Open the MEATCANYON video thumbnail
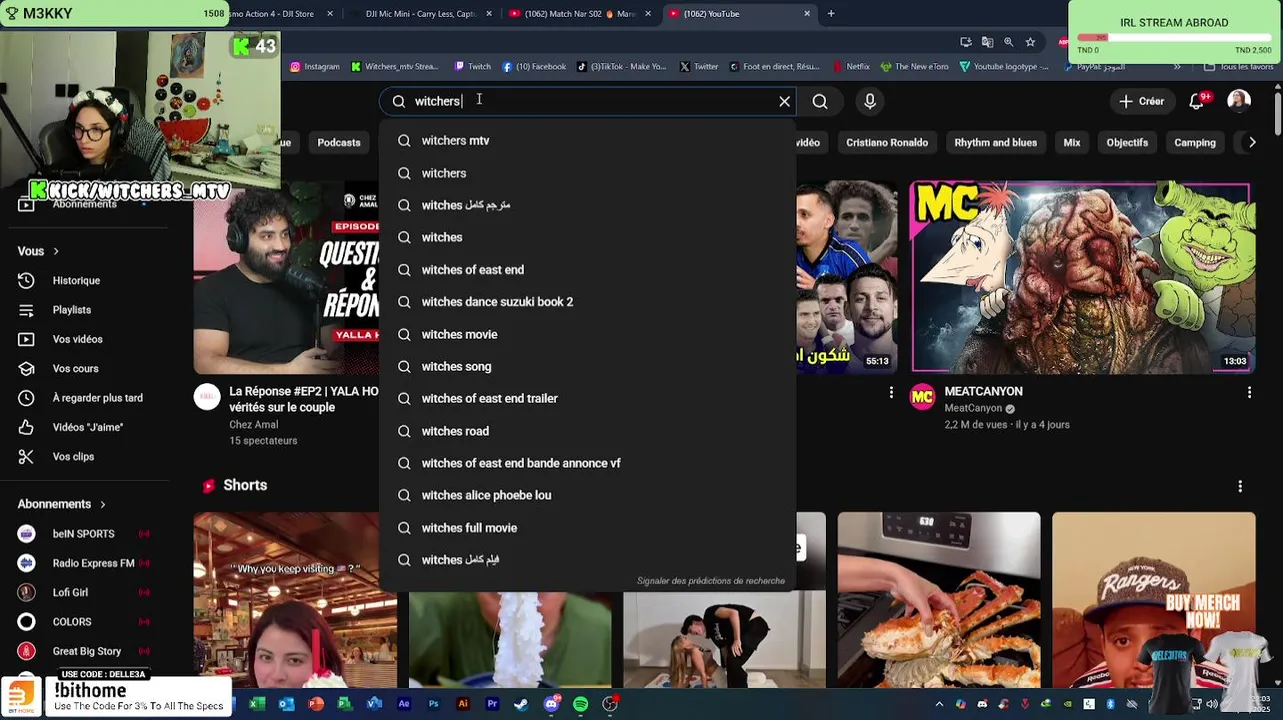The height and width of the screenshot is (720, 1283). click(x=1081, y=278)
